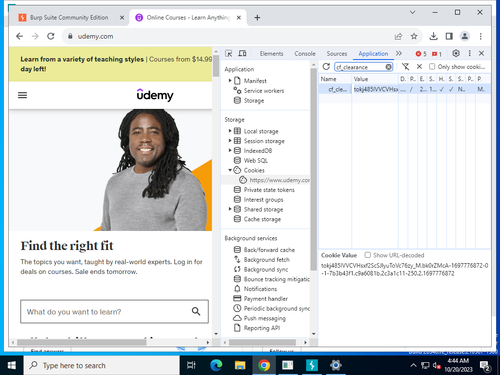This screenshot has height=375, width=500.
Task: Click the Udemy logo
Action: coord(155,95)
